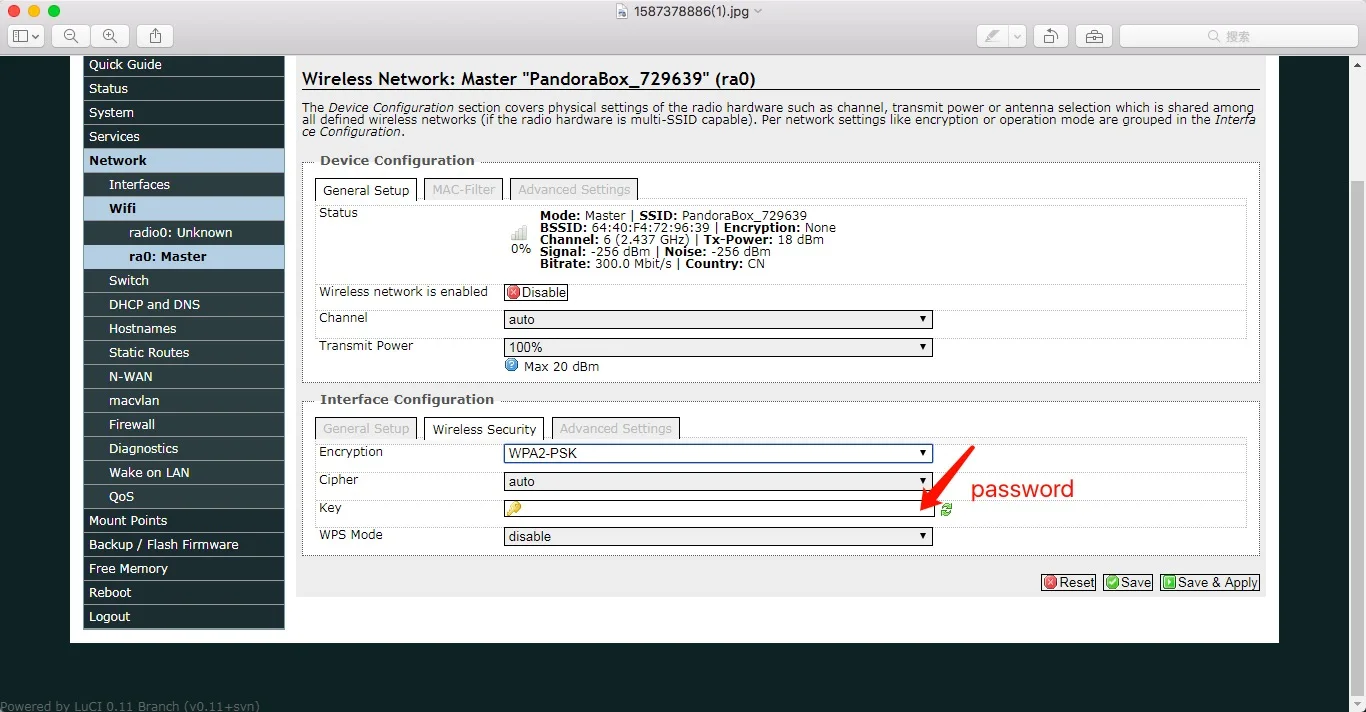Viewport: 1366px width, 712px height.
Task: Click Save & Apply button
Action: [1210, 582]
